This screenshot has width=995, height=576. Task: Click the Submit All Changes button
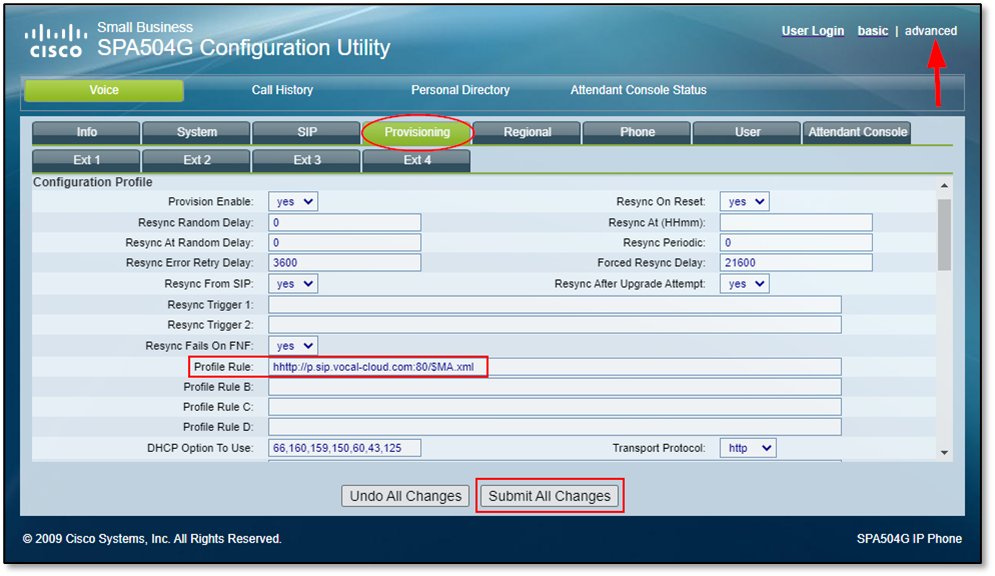[550, 496]
